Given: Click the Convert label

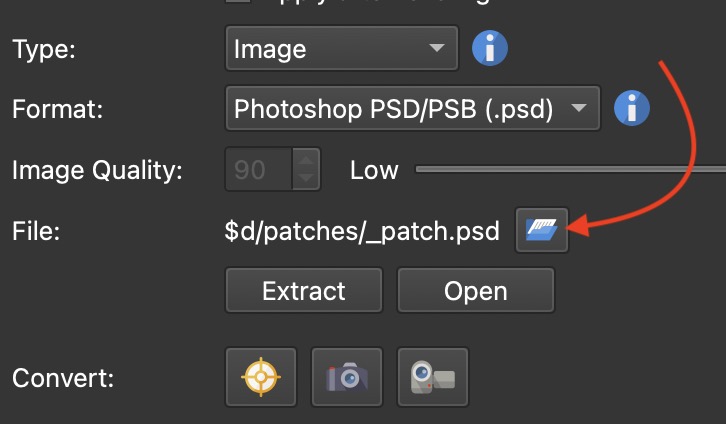Looking at the screenshot, I should [62, 379].
